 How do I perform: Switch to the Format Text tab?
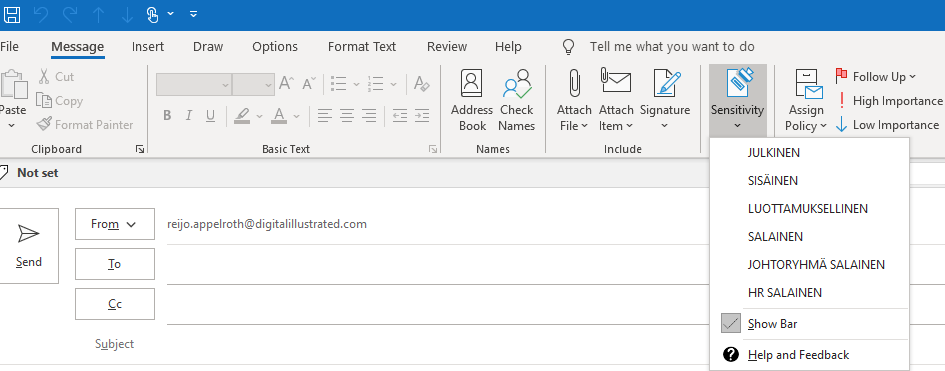362,46
